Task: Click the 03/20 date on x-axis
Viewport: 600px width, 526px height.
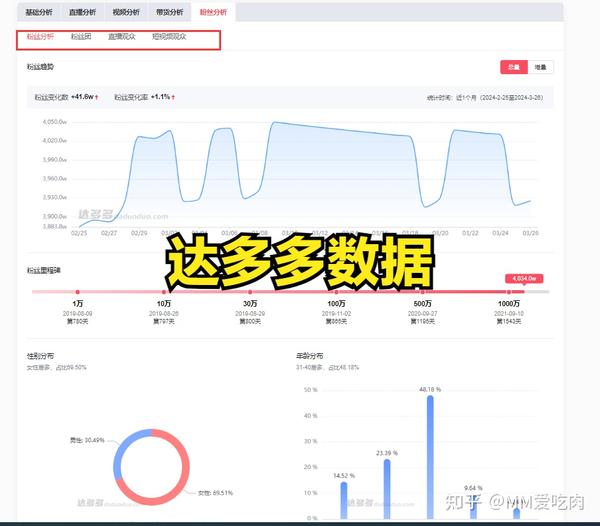Action: click(x=440, y=233)
